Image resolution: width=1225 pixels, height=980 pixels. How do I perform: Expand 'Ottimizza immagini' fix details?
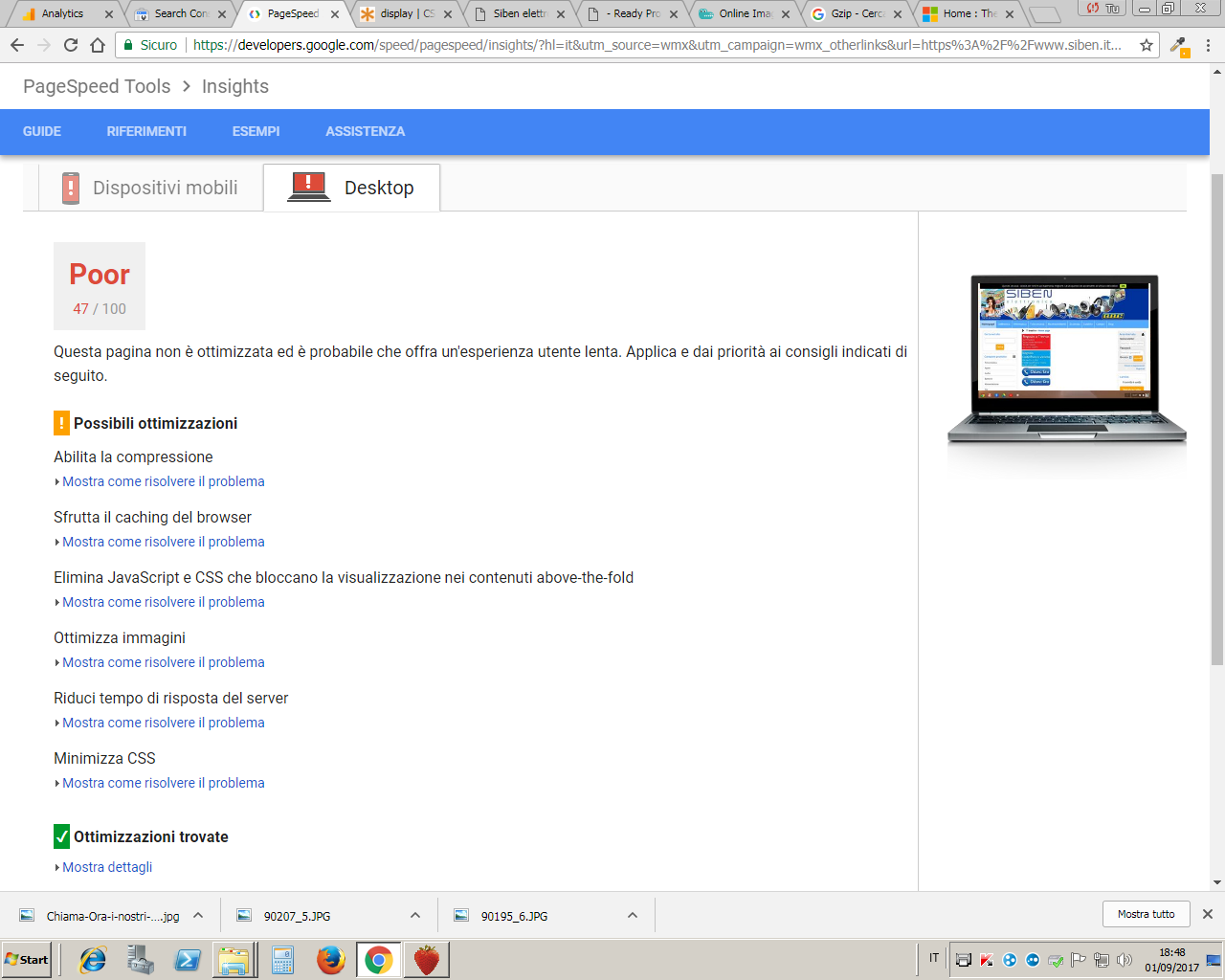point(163,662)
